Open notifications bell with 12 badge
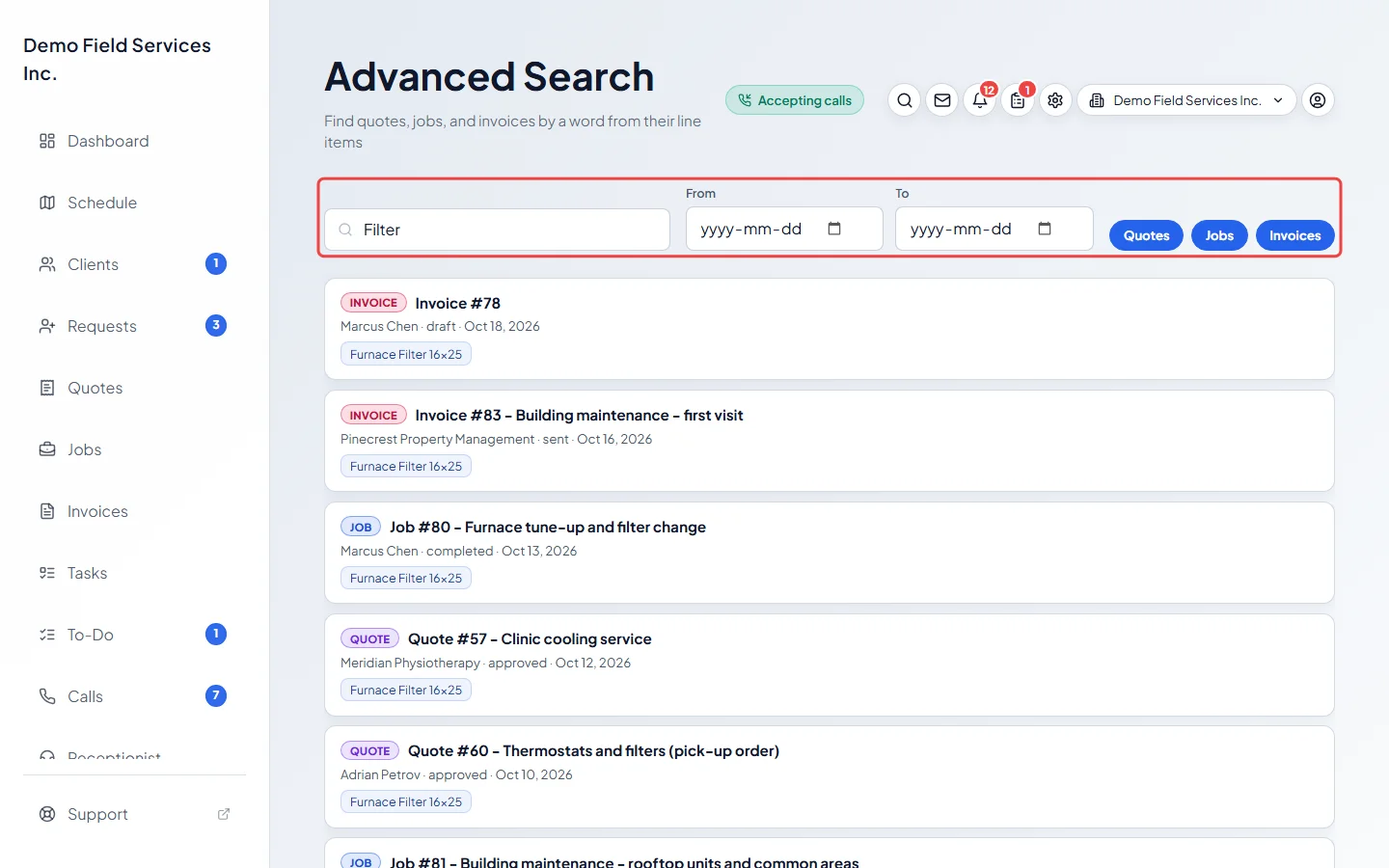The width and height of the screenshot is (1389, 868). 980,100
